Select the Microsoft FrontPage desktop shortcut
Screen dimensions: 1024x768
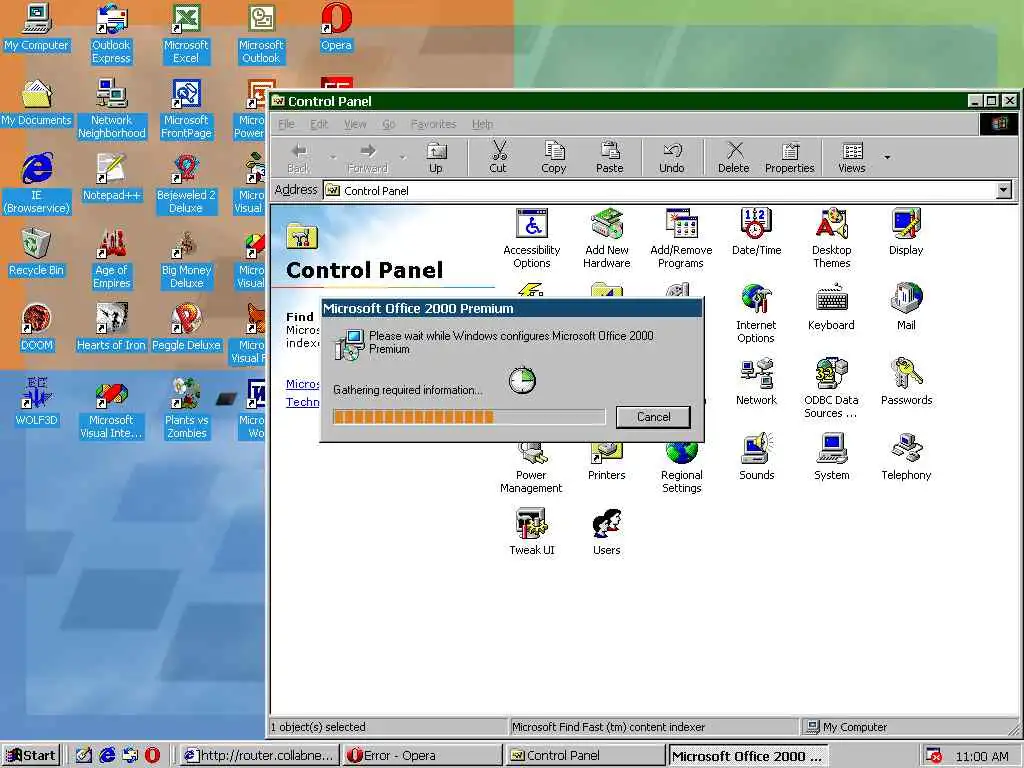click(x=186, y=108)
